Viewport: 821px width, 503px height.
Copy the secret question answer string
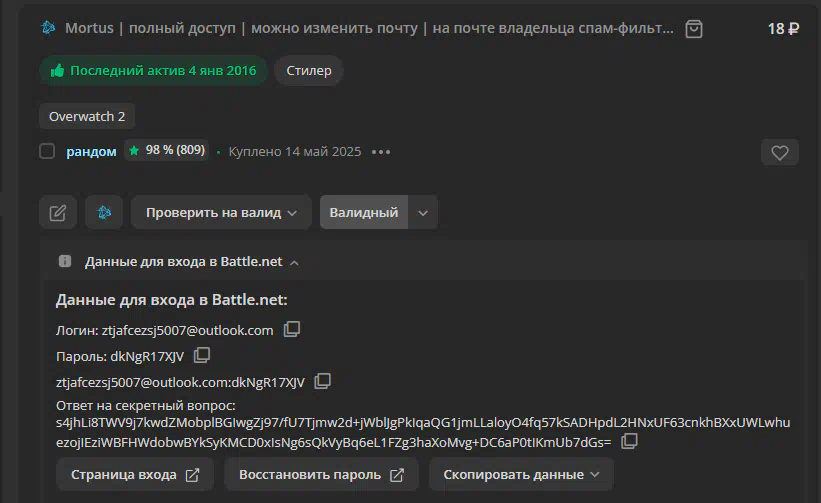click(x=629, y=441)
